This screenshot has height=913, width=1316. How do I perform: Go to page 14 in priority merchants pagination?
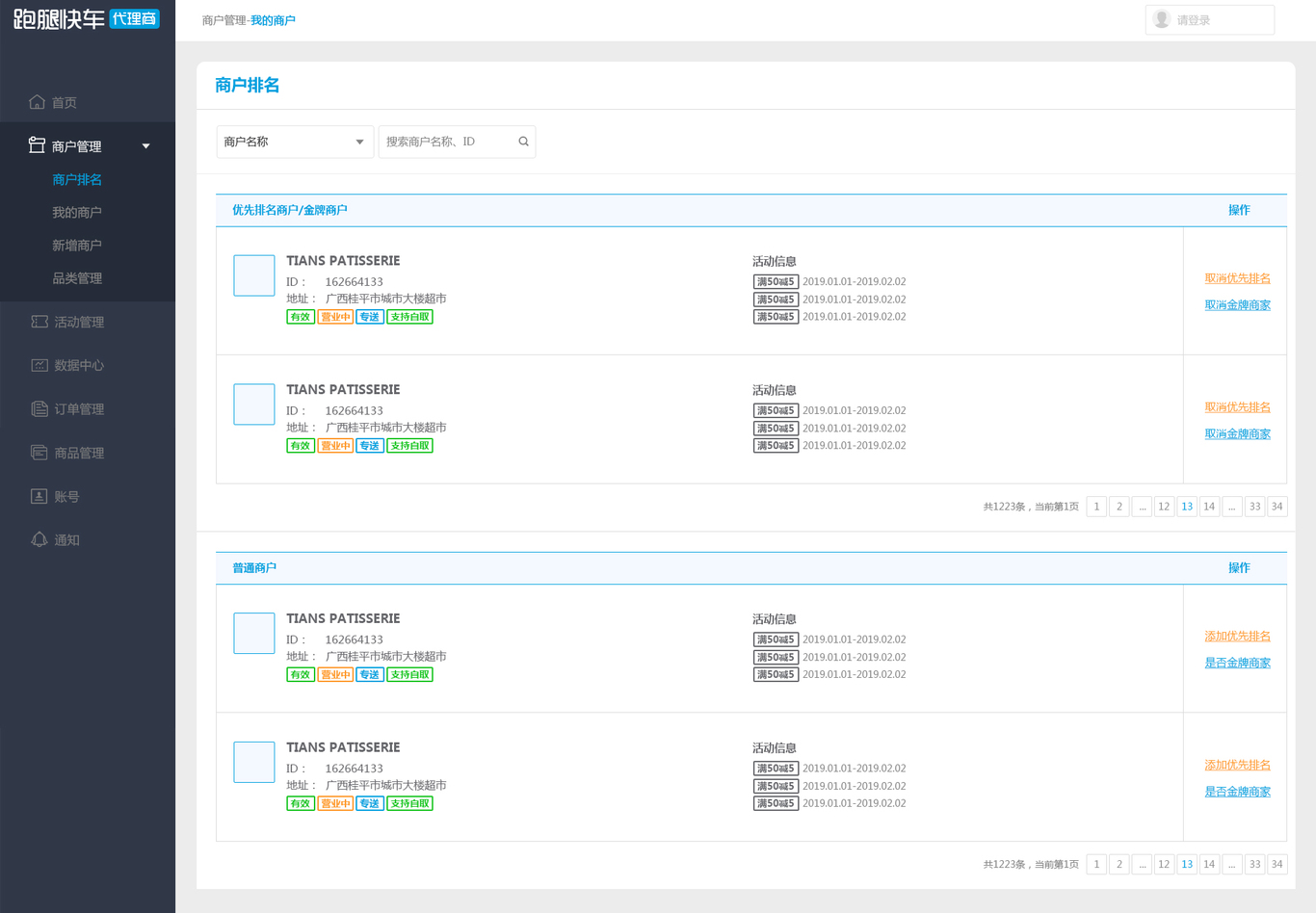click(x=1209, y=507)
